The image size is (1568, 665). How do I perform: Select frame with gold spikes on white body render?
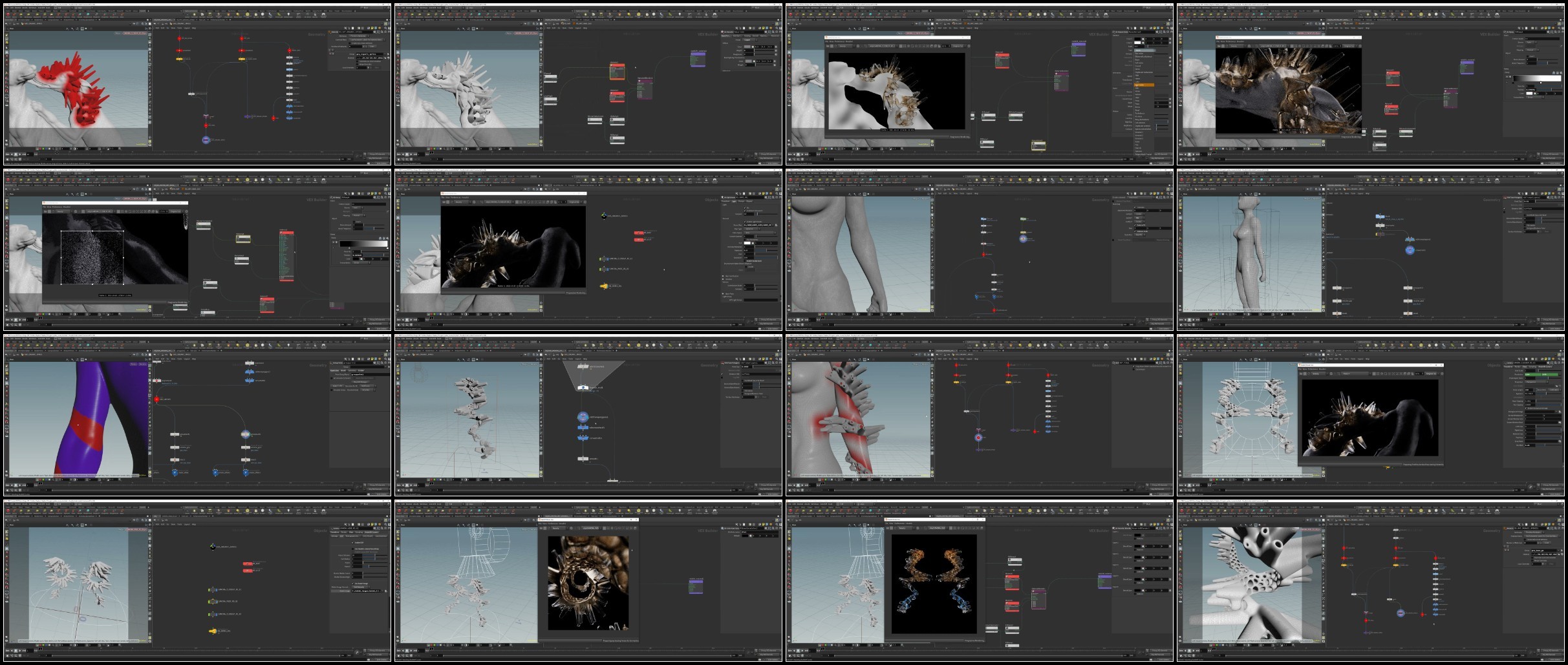pyautogui.click(x=980, y=83)
